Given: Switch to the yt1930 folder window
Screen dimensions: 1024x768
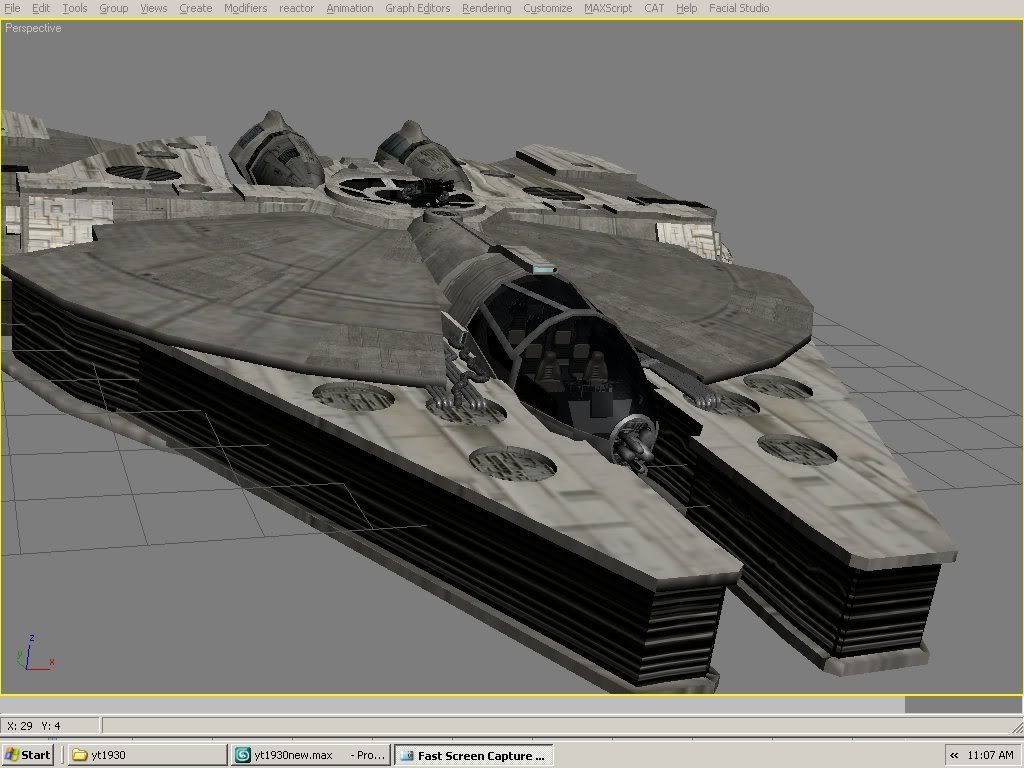Looking at the screenshot, I should coord(147,755).
